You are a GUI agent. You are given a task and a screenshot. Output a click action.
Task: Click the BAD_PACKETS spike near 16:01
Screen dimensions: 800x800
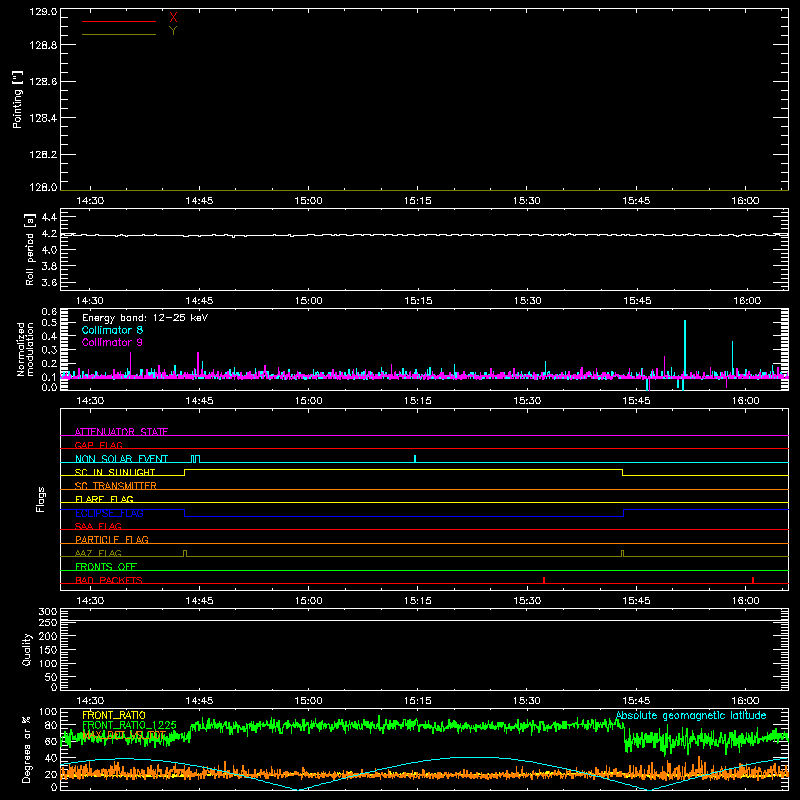753,580
